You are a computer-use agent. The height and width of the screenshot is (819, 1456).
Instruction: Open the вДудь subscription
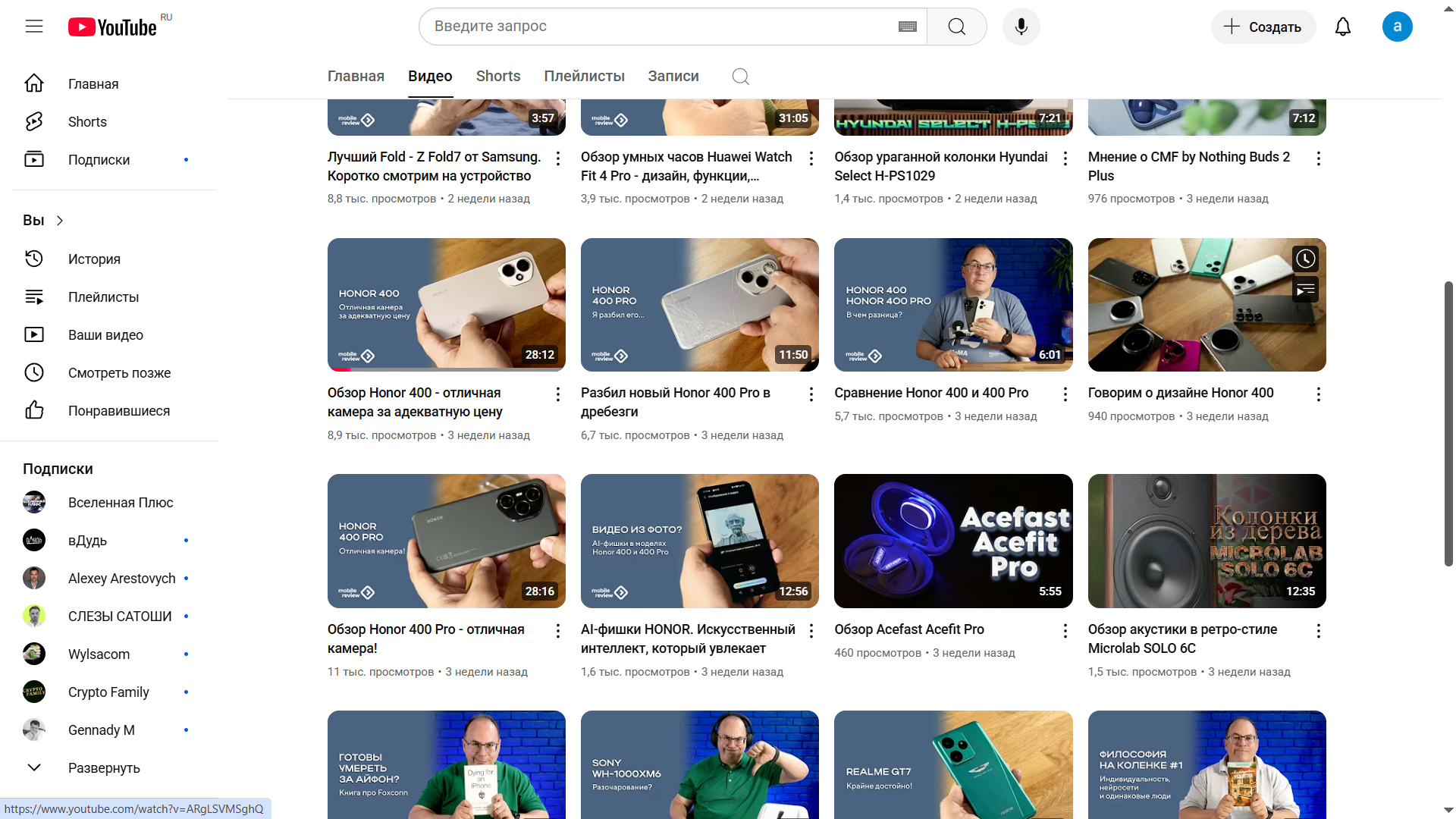click(x=114, y=540)
